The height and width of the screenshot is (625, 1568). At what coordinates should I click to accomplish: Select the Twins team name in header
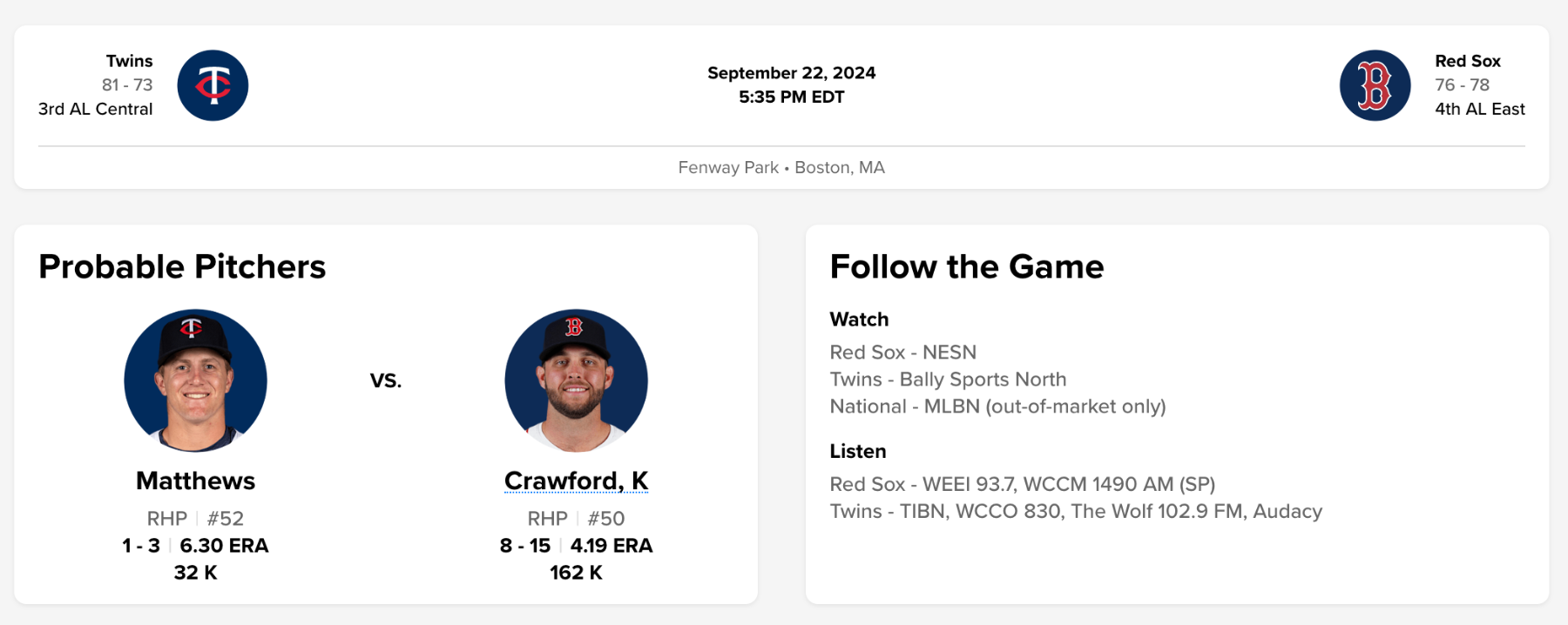(x=129, y=61)
